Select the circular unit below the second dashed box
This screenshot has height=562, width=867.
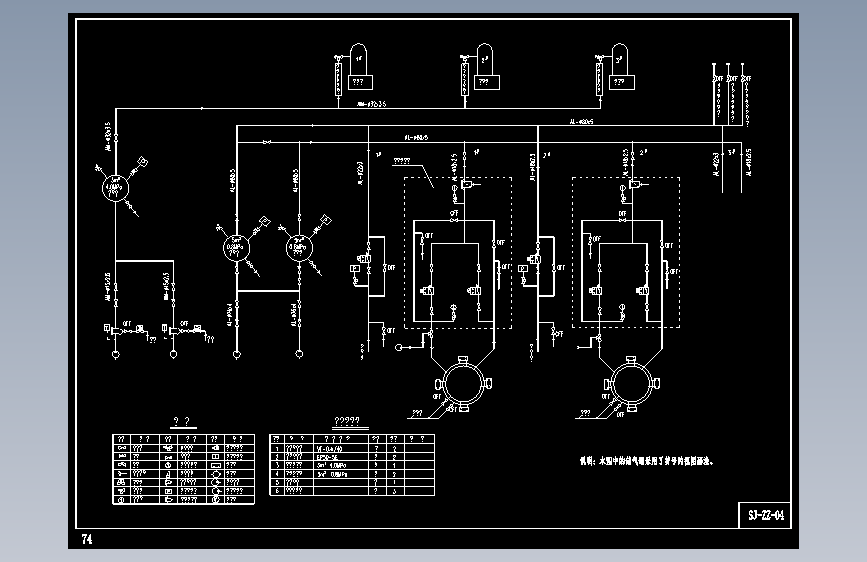tap(631, 383)
